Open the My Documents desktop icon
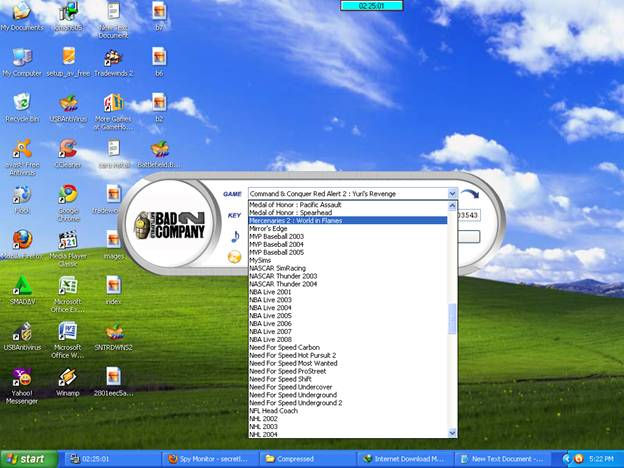Screen dimensions: 624x468 tap(22, 16)
